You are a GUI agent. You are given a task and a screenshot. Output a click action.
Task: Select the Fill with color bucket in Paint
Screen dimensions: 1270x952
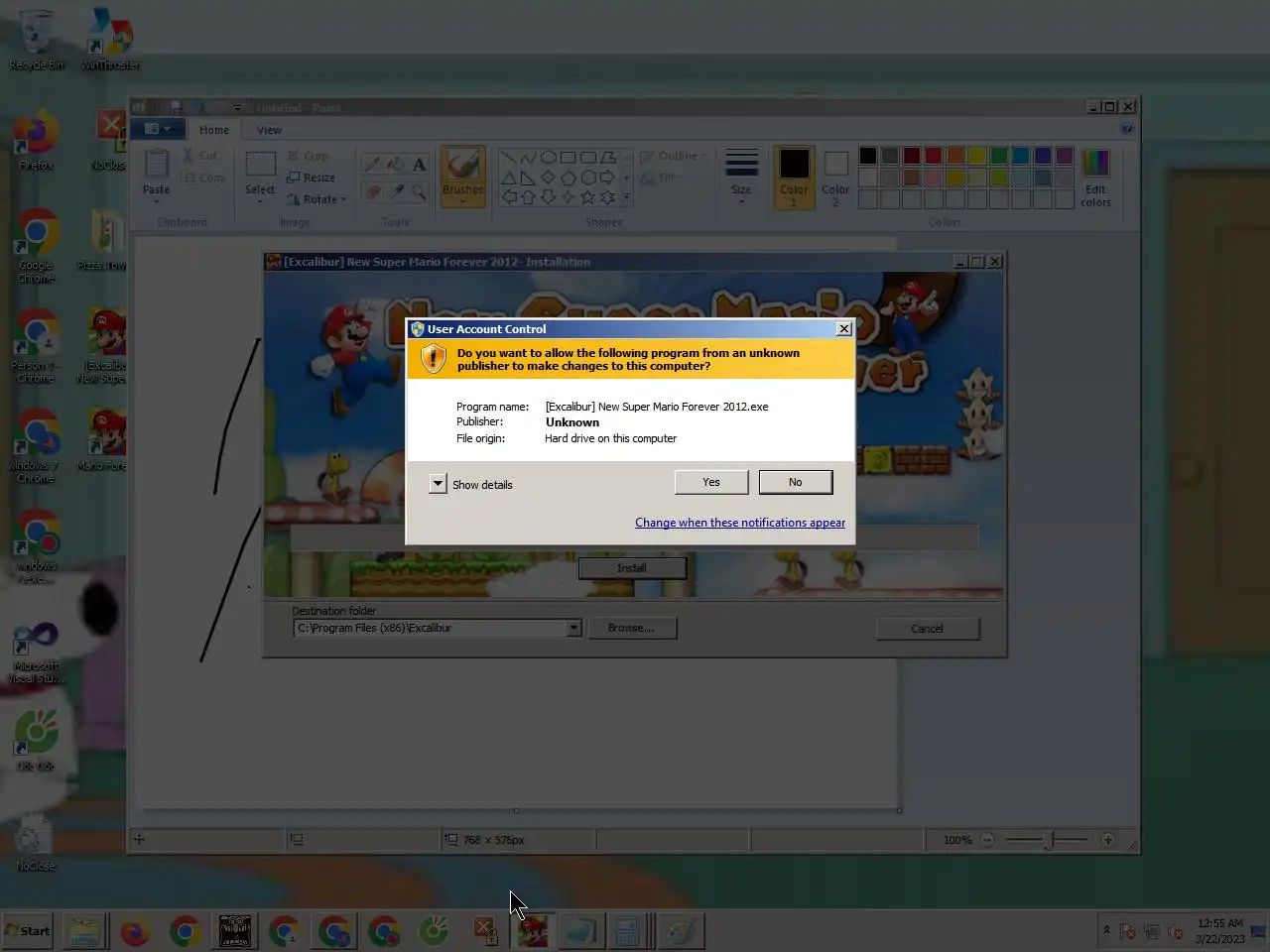(396, 164)
